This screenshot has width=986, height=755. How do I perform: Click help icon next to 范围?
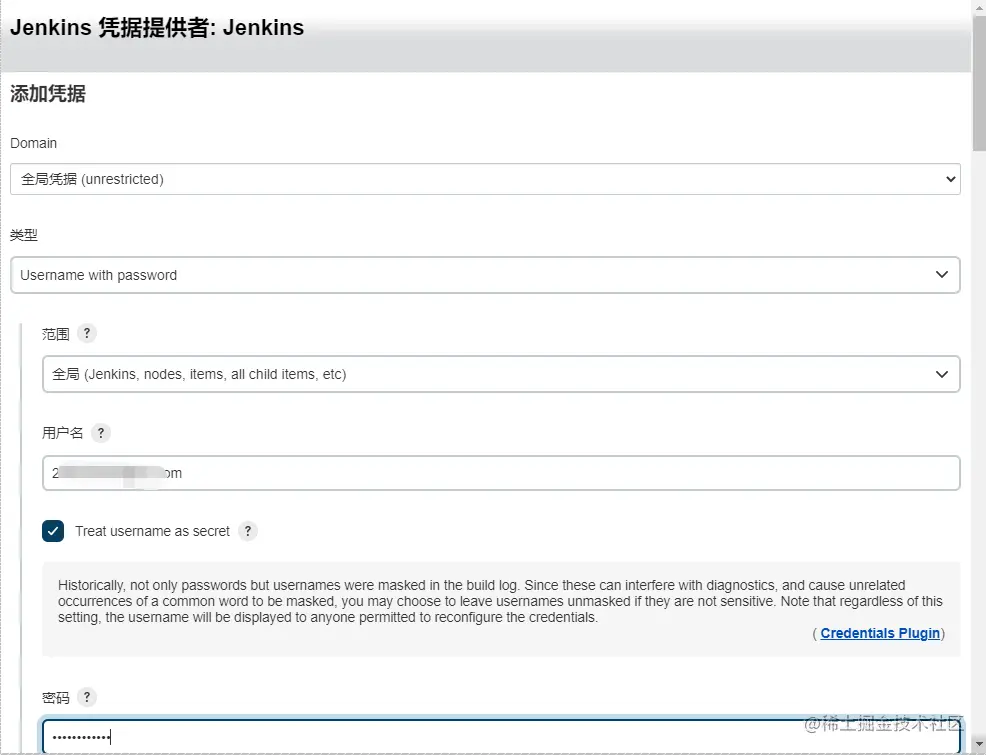tap(87, 333)
